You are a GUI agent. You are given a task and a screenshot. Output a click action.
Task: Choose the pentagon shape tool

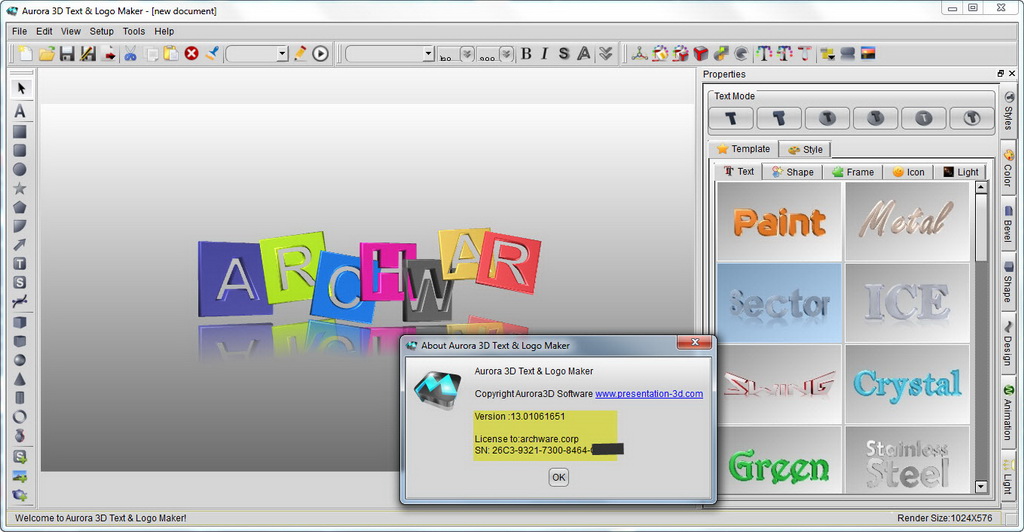point(20,207)
